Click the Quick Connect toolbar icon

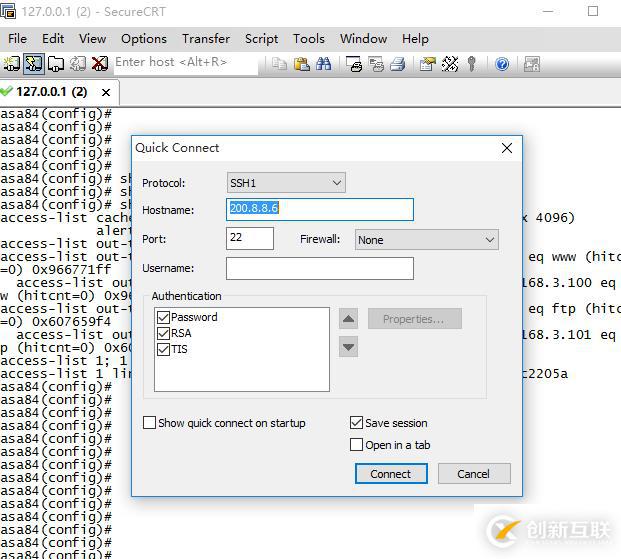click(x=33, y=63)
